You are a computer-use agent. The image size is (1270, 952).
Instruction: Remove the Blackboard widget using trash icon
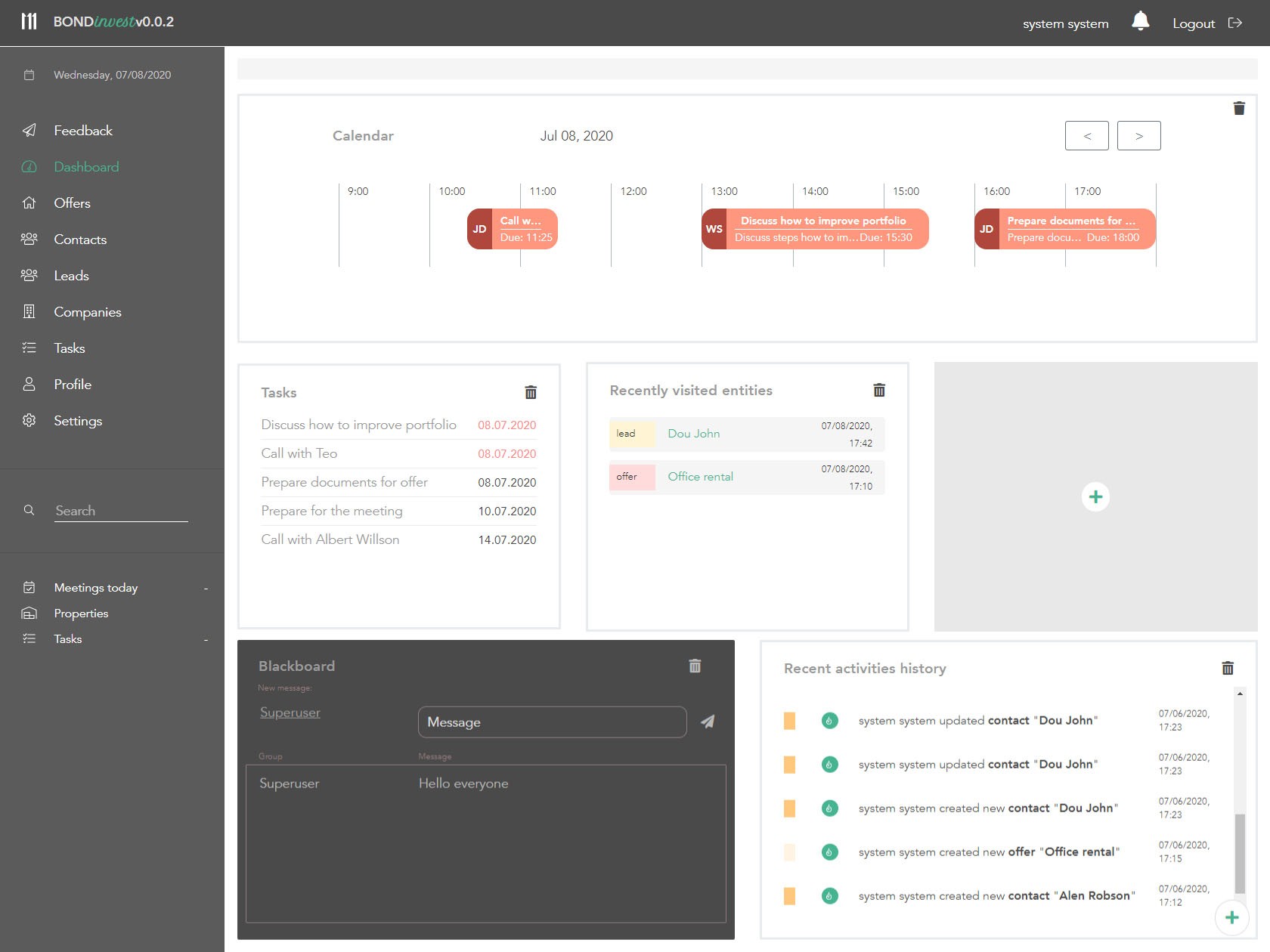pyautogui.click(x=695, y=666)
